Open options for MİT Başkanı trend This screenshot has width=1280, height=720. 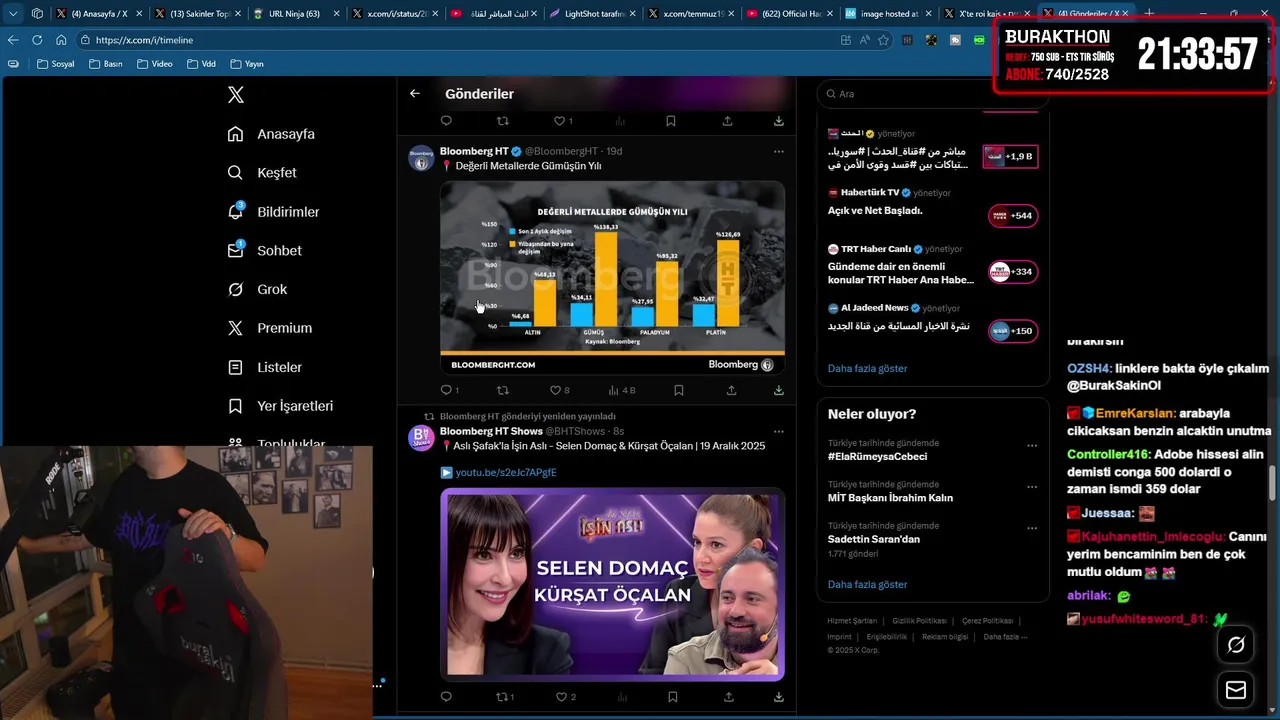point(1032,487)
